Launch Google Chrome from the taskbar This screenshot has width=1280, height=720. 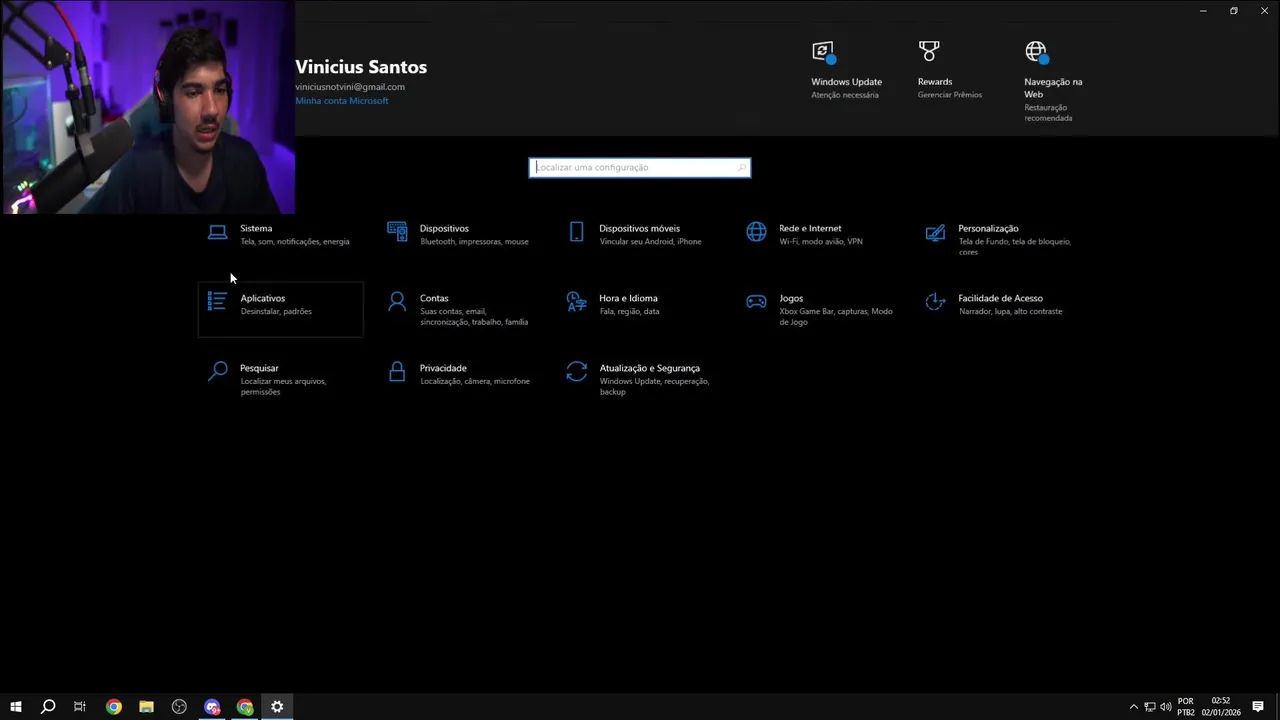(x=114, y=707)
